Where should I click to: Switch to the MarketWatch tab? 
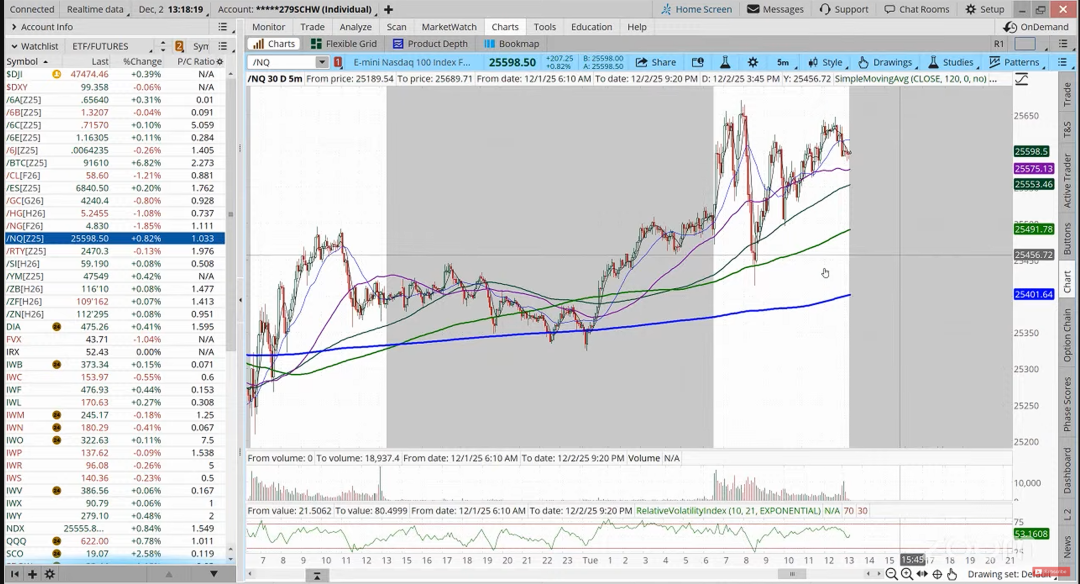click(449, 27)
